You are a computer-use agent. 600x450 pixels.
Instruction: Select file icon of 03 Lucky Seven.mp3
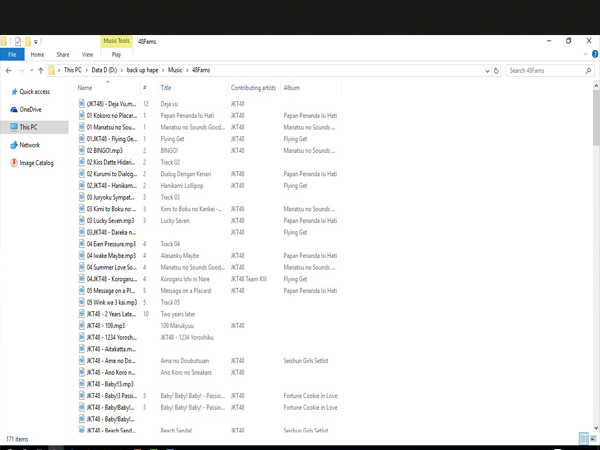click(x=82, y=220)
